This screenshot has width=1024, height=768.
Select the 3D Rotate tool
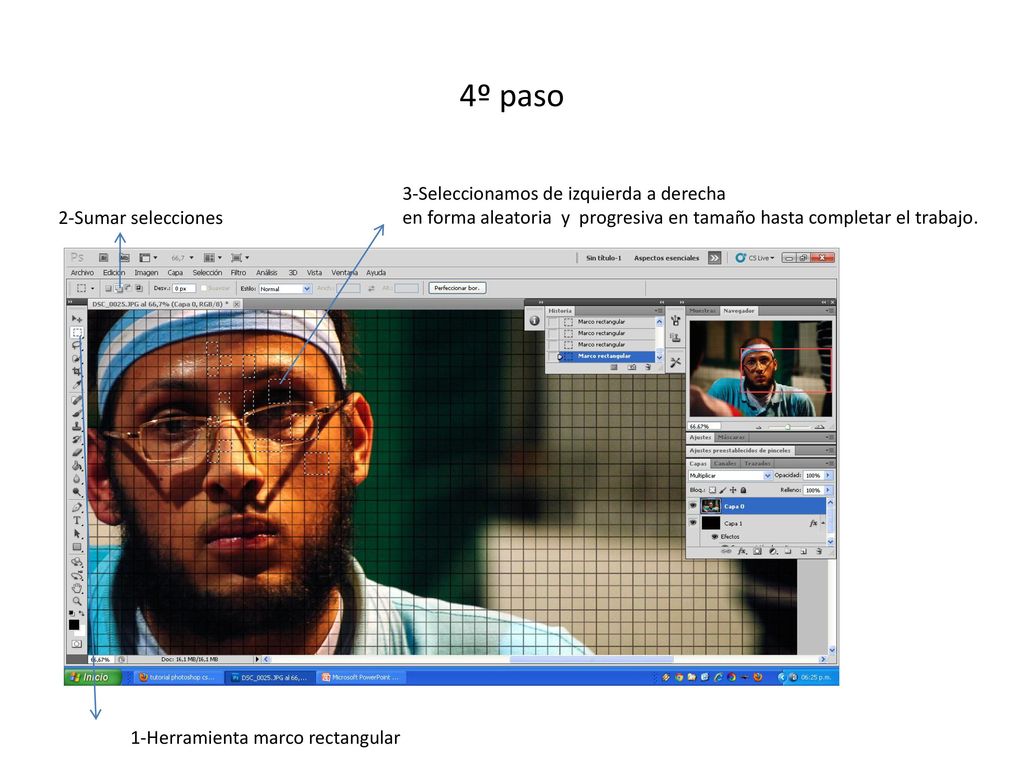coord(76,562)
